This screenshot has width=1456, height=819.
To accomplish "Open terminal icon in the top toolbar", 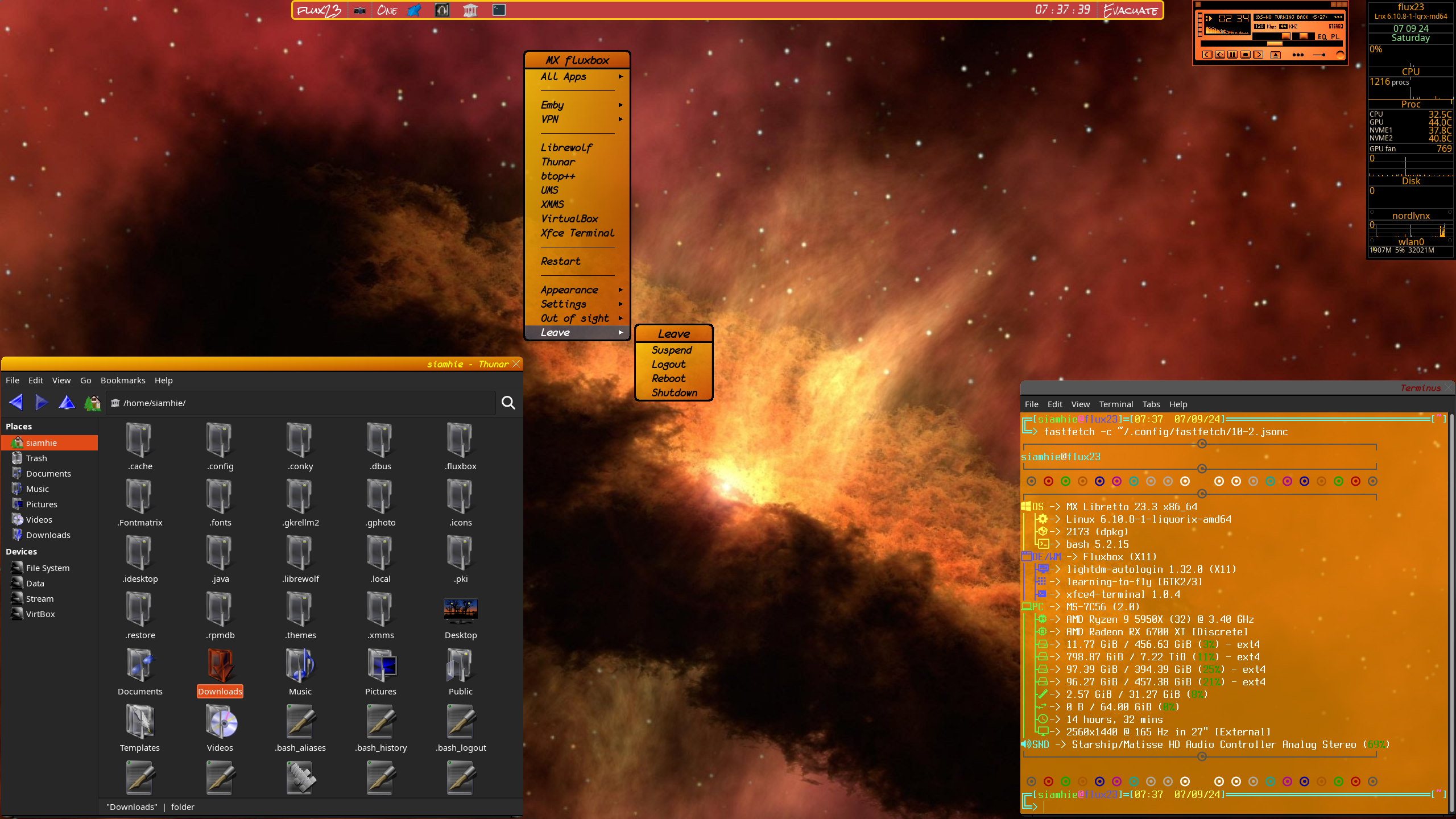I will point(499,10).
